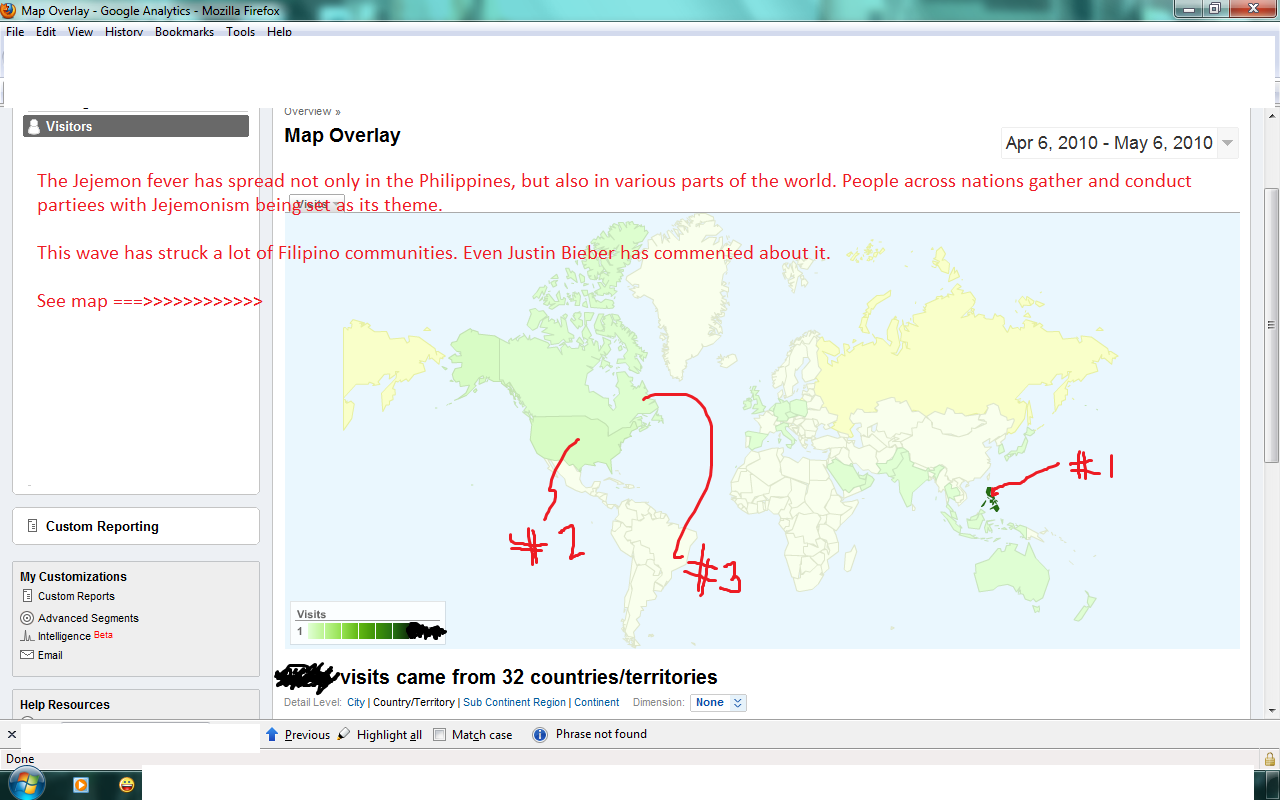Click the Firefox icon in the title bar
The width and height of the screenshot is (1280, 800).
point(9,10)
